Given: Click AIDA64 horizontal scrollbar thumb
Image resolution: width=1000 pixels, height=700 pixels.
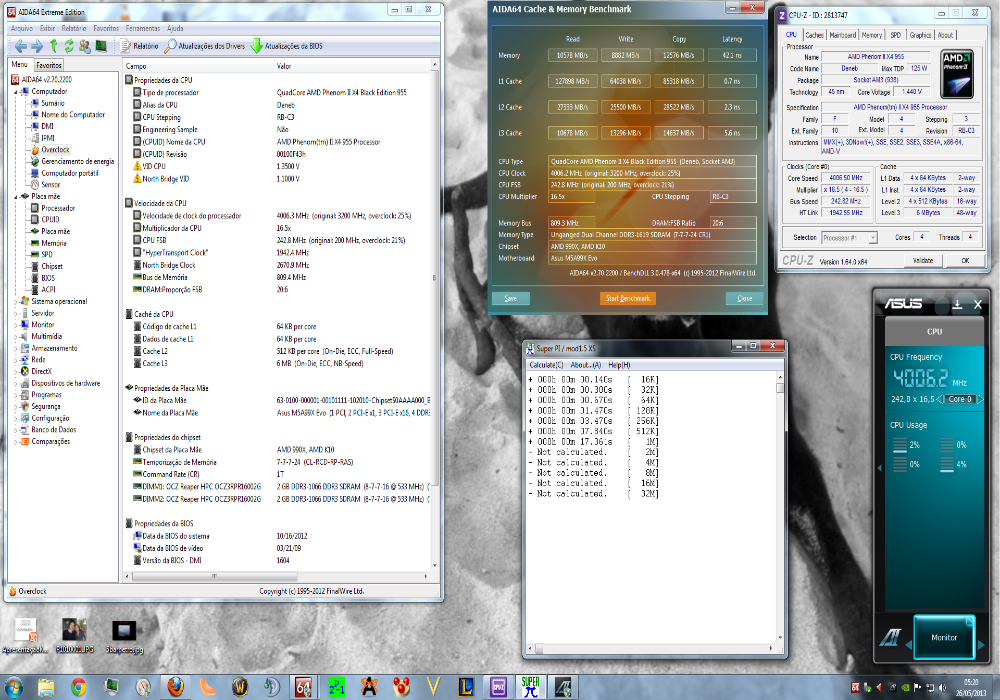Looking at the screenshot, I should tap(214, 576).
